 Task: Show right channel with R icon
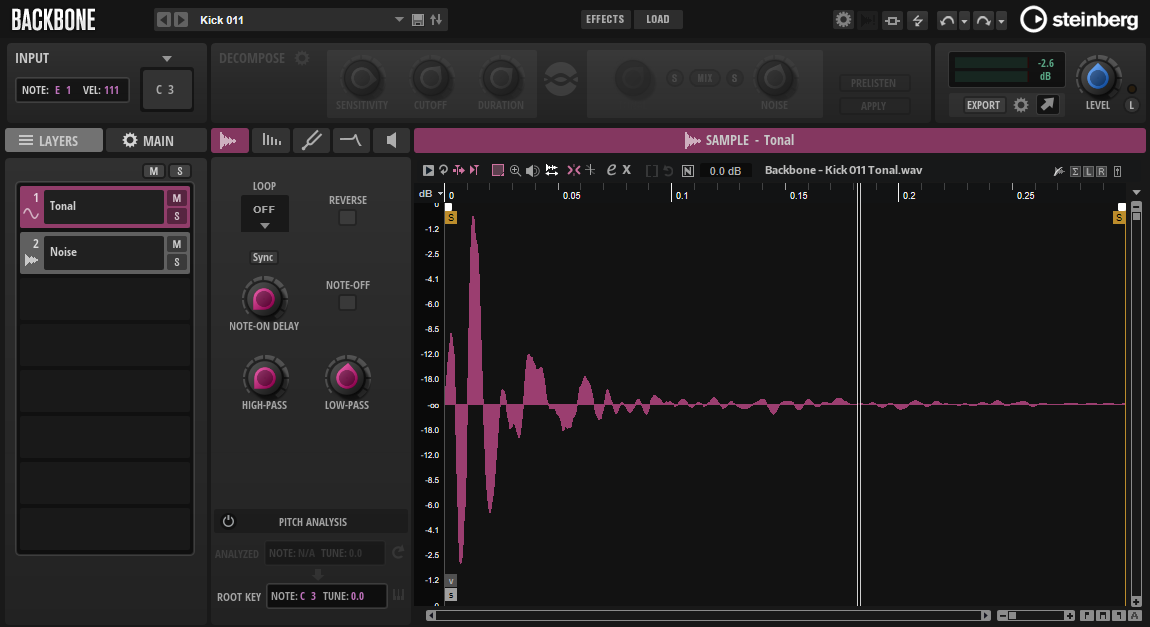click(1102, 171)
